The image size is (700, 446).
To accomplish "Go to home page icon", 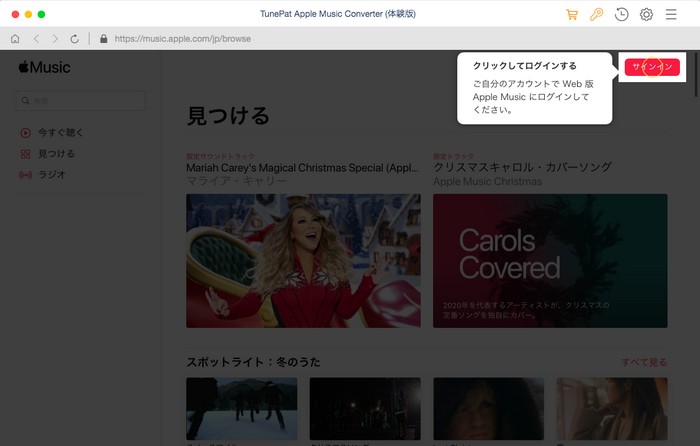I will tap(15, 39).
